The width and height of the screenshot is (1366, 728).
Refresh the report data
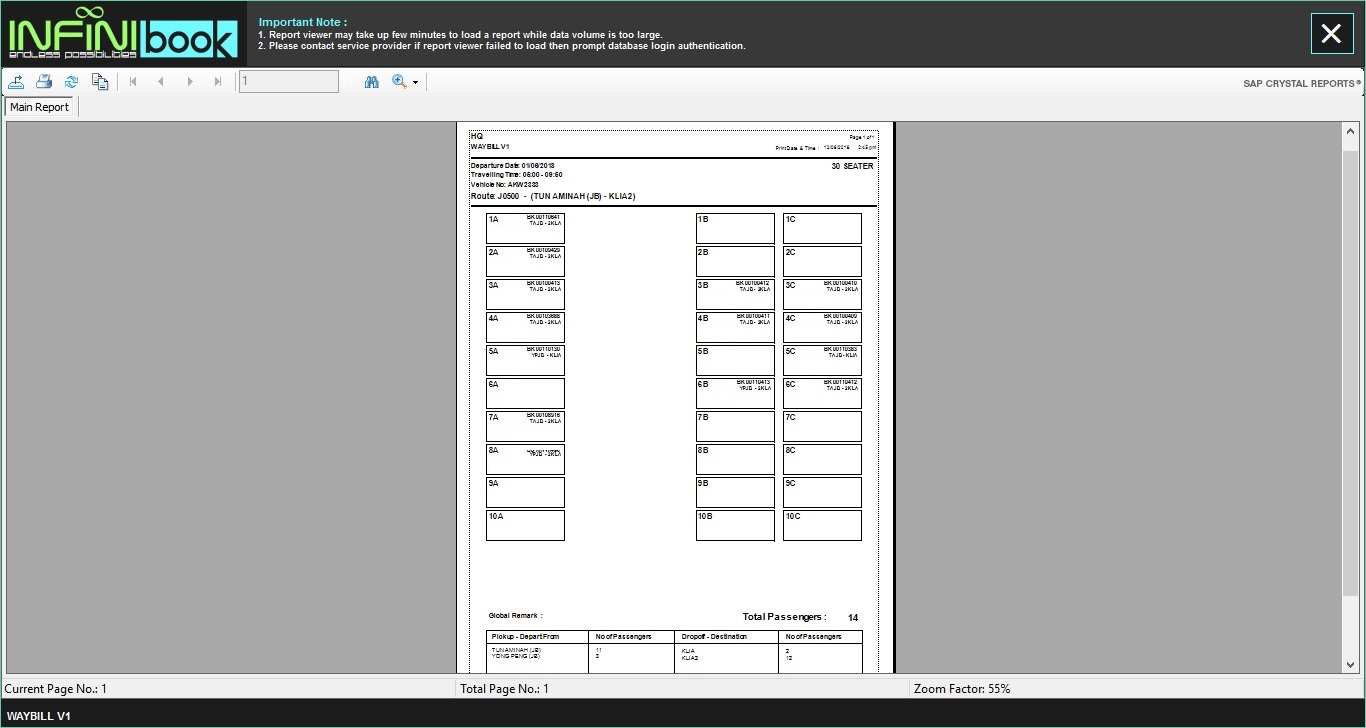click(x=71, y=82)
